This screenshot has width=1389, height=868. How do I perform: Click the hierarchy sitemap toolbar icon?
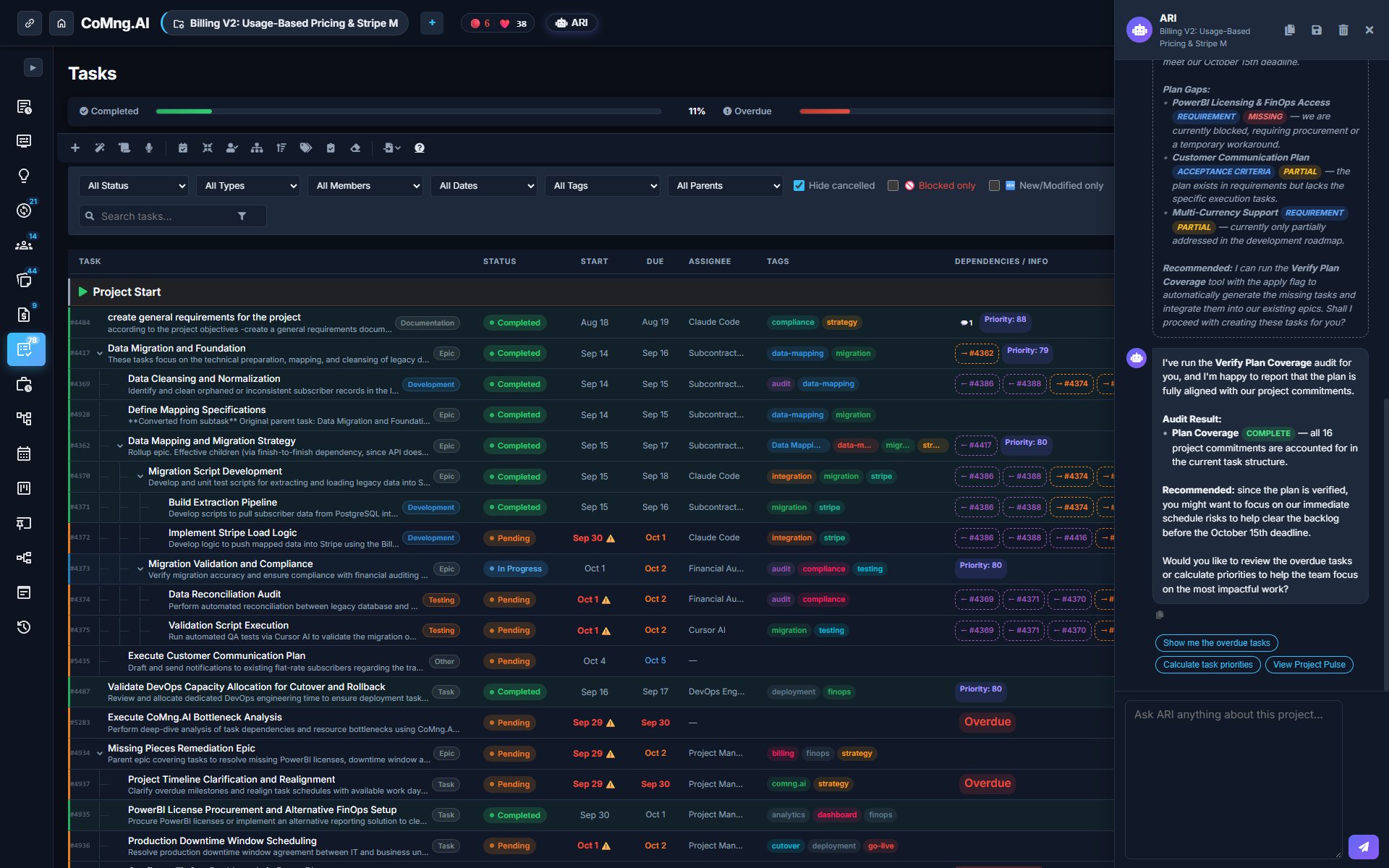point(257,148)
